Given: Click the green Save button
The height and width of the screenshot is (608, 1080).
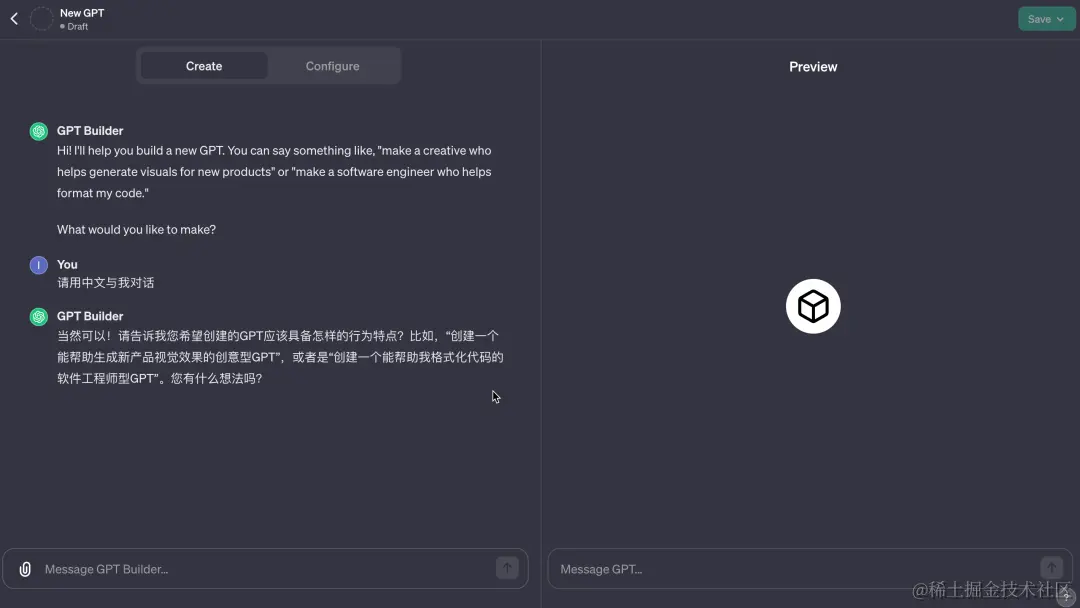Looking at the screenshot, I should pyautogui.click(x=1040, y=18).
